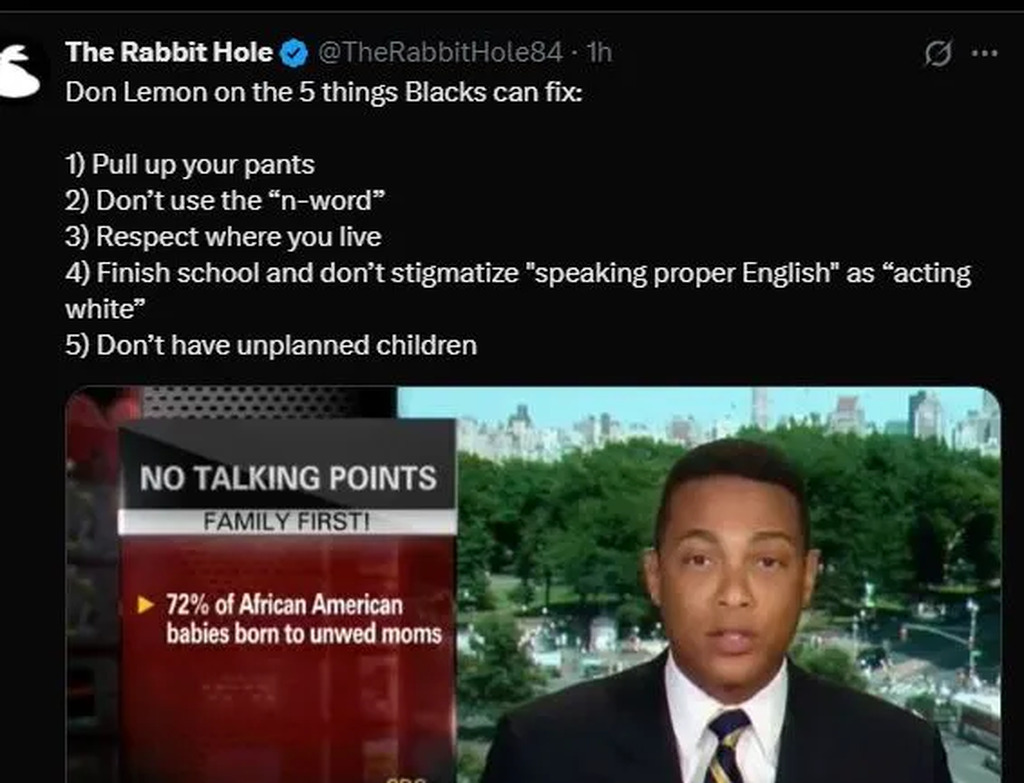Select the 'Respect where you live' text line
Viewport: 1024px width, 783px height.
[x=223, y=237]
